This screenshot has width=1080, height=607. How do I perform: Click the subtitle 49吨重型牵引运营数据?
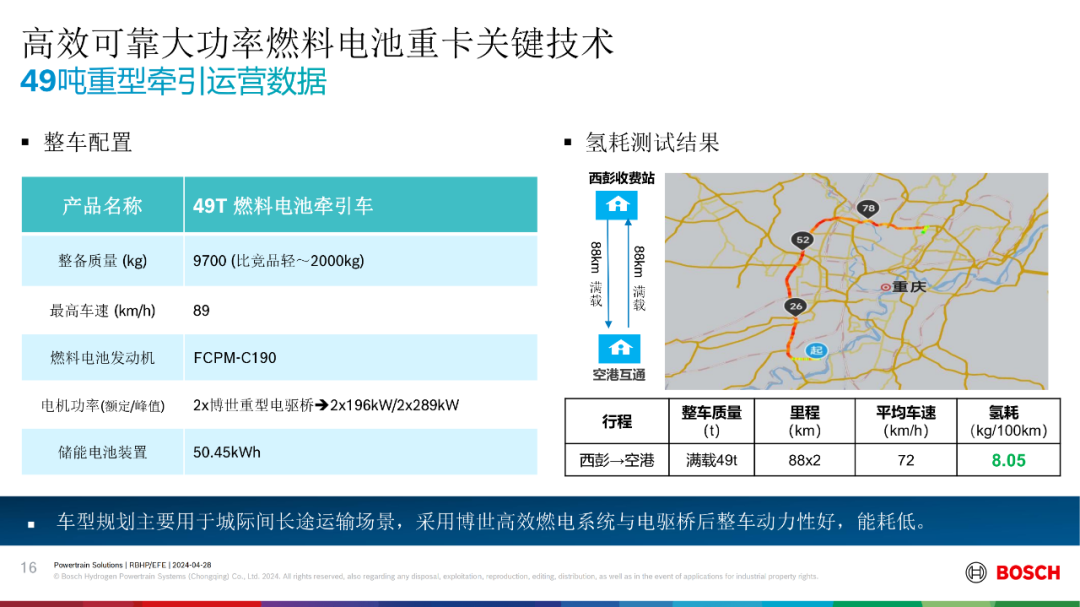point(174,81)
